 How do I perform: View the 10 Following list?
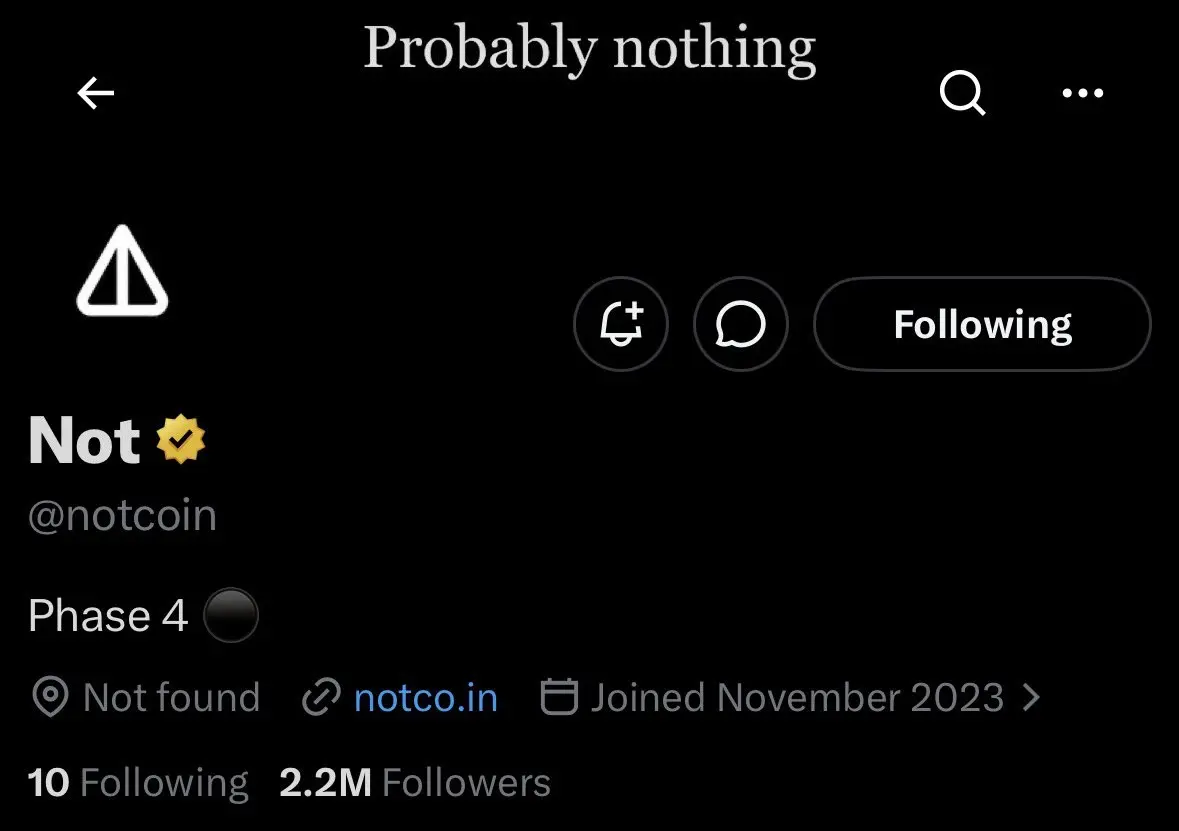pyautogui.click(x=138, y=783)
